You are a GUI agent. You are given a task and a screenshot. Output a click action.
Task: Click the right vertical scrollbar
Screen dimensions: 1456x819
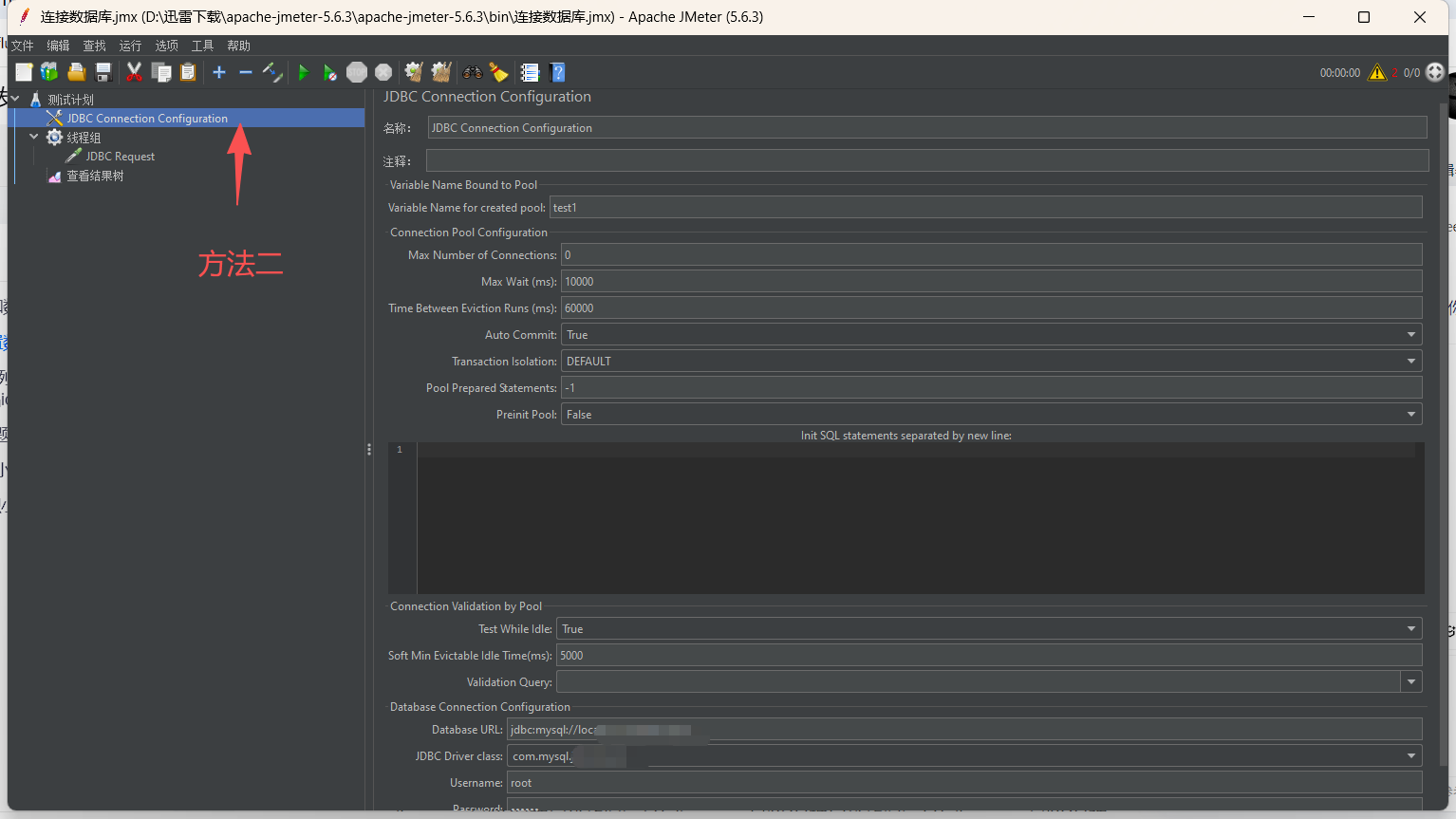click(1444, 437)
